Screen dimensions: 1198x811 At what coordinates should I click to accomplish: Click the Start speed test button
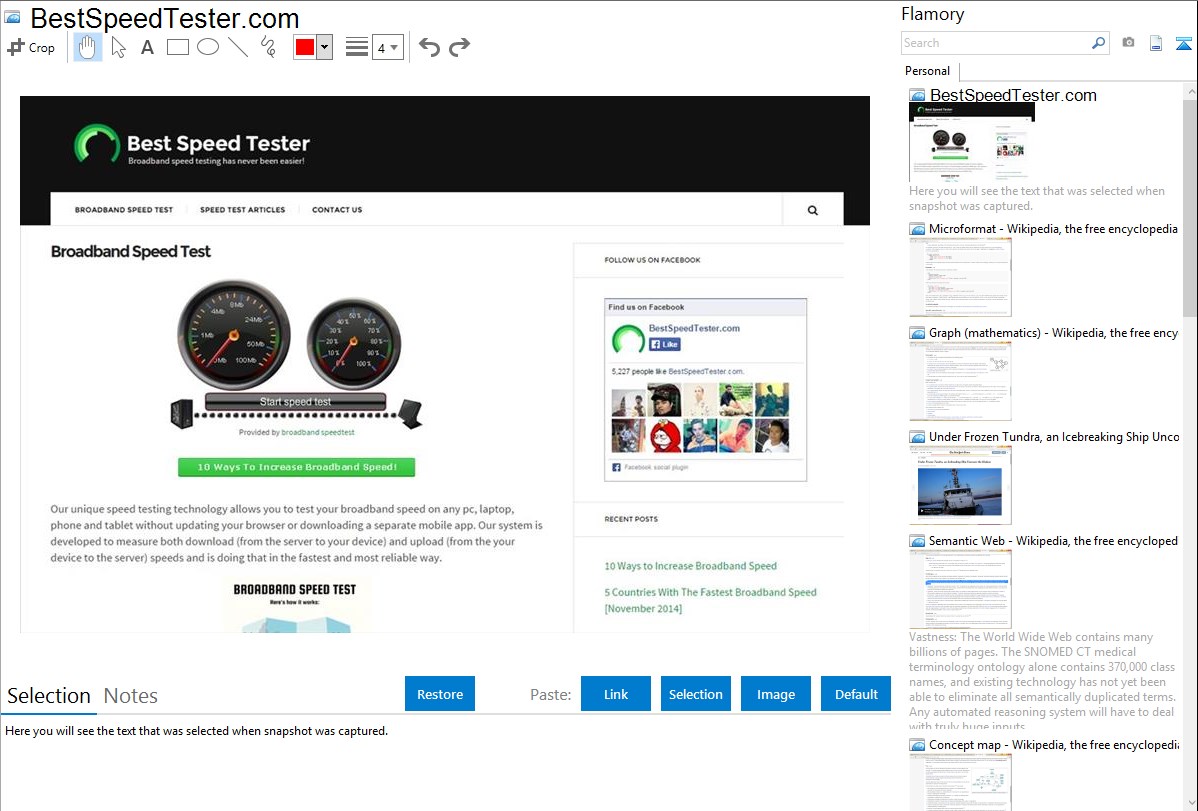click(x=295, y=401)
